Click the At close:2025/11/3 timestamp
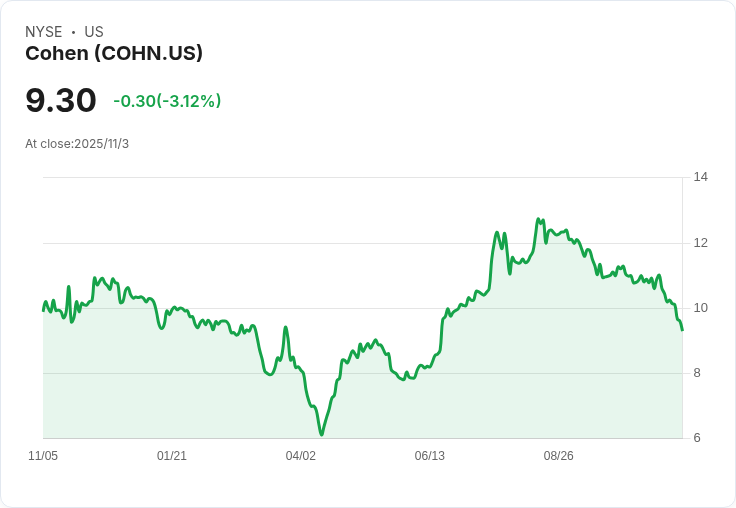The image size is (736, 508). (77, 144)
